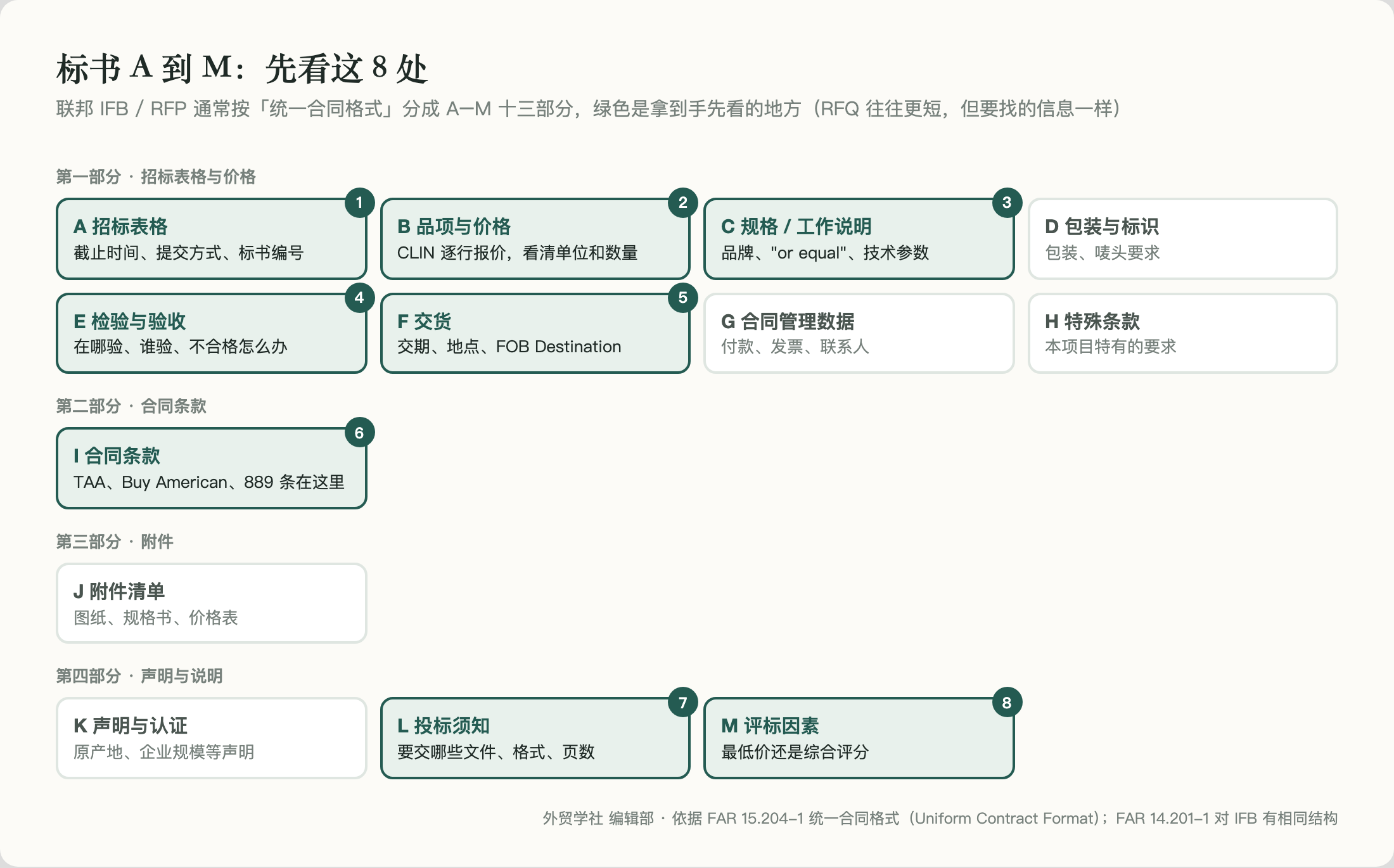Click the number 8 badge on card M
1394x868 pixels.
[x=1007, y=703]
